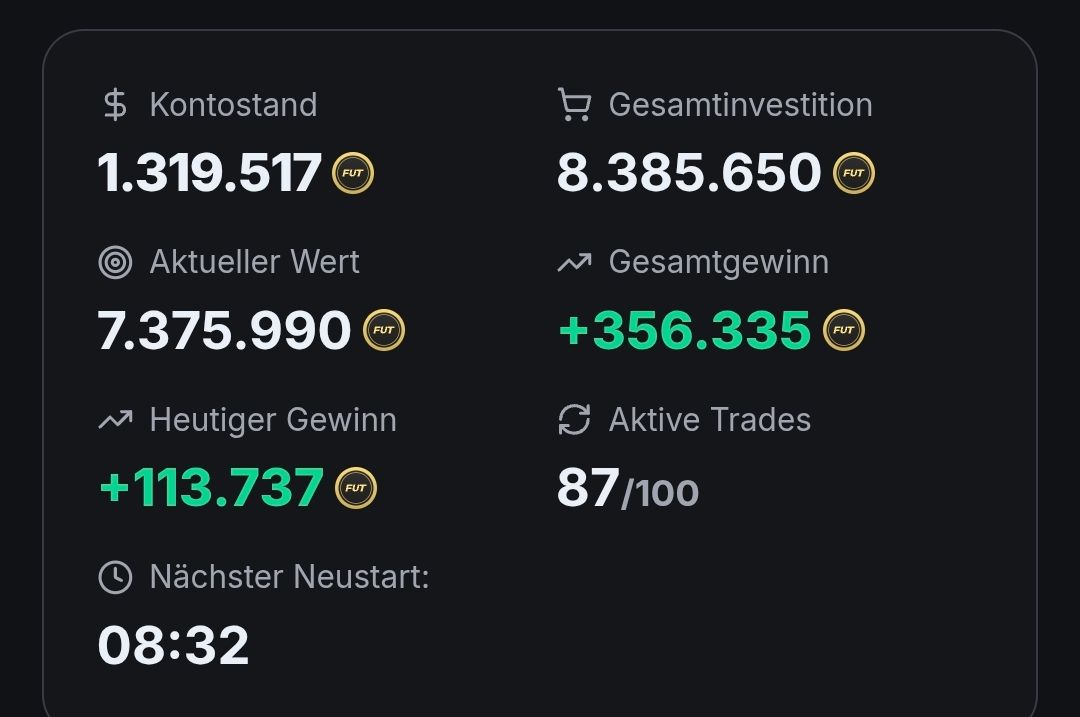Click the trend arrow icon beside Gesamtgewinn
The height and width of the screenshot is (717, 1080).
[574, 263]
